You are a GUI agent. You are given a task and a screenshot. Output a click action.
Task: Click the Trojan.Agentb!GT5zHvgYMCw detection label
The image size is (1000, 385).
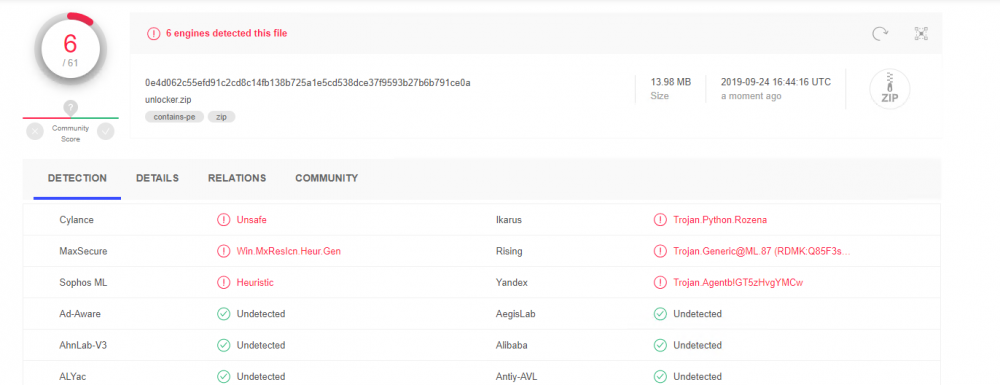click(738, 282)
